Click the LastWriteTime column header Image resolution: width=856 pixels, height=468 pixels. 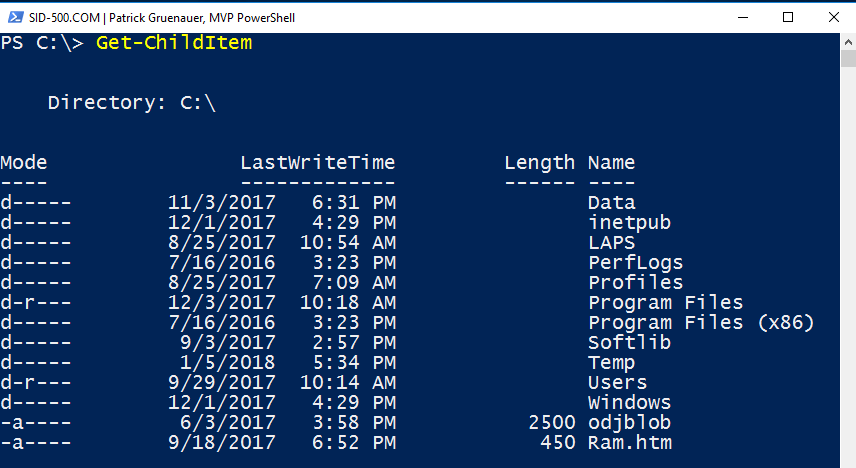(x=317, y=162)
